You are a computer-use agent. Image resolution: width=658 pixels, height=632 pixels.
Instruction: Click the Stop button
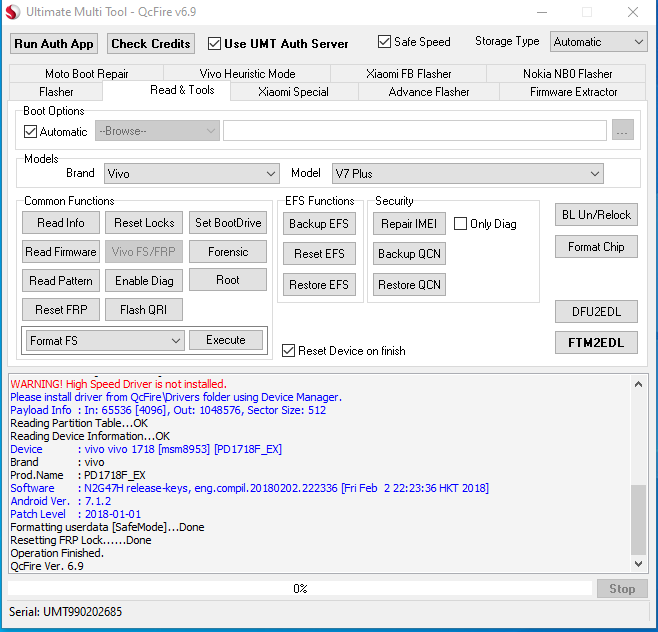coord(622,588)
